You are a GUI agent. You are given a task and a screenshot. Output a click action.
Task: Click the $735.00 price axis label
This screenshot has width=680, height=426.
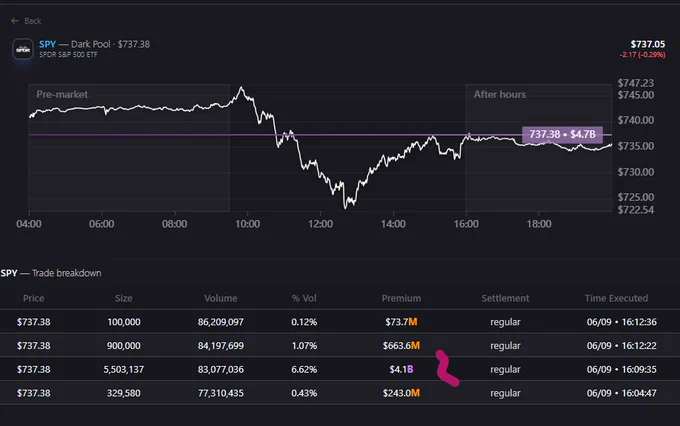[636, 146]
